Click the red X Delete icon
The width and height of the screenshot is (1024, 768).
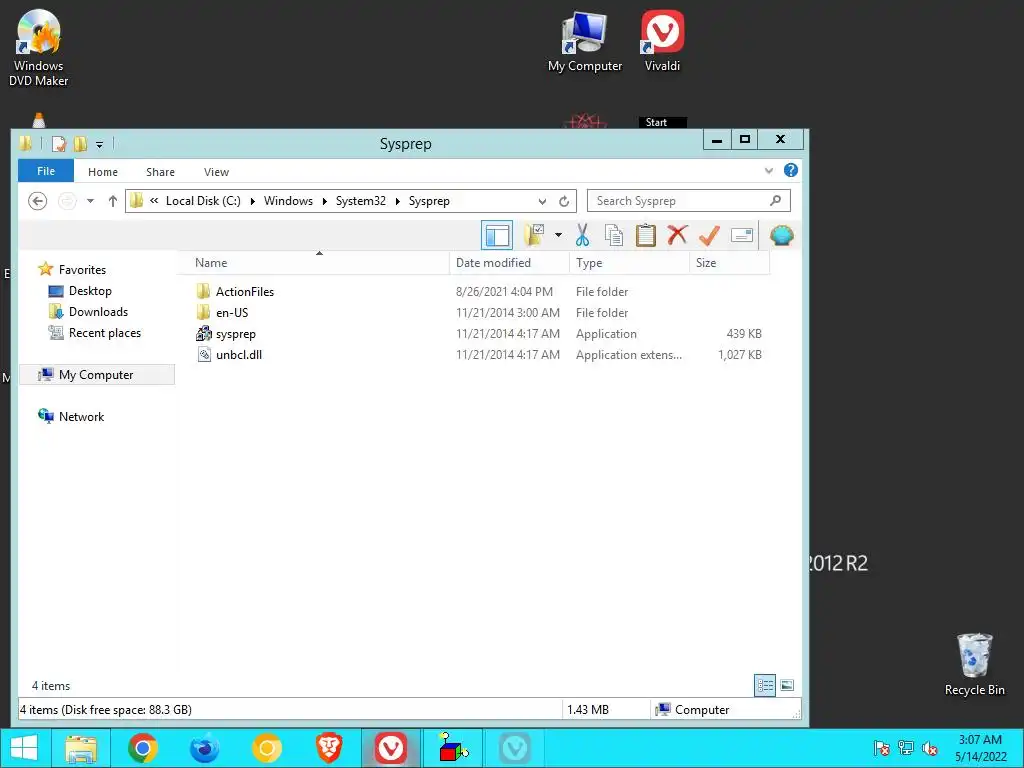677,234
